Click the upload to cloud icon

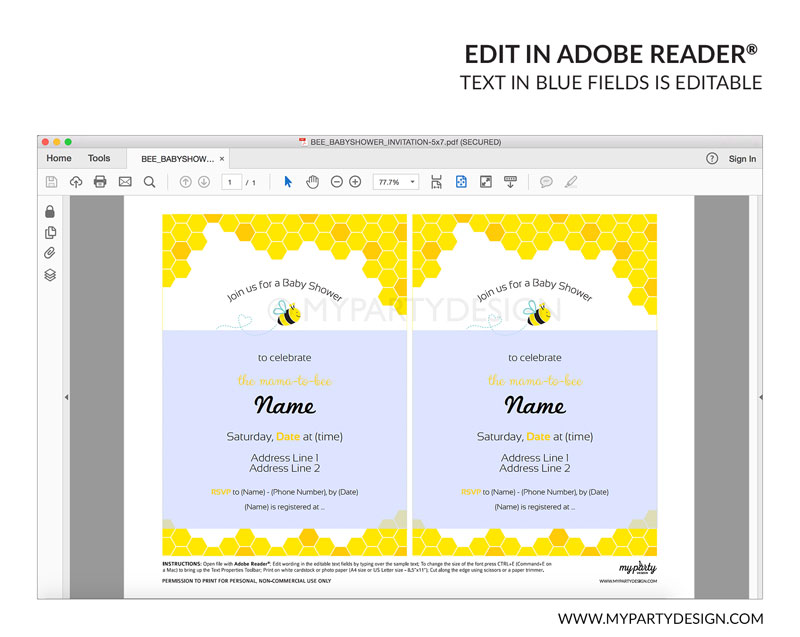(x=76, y=182)
